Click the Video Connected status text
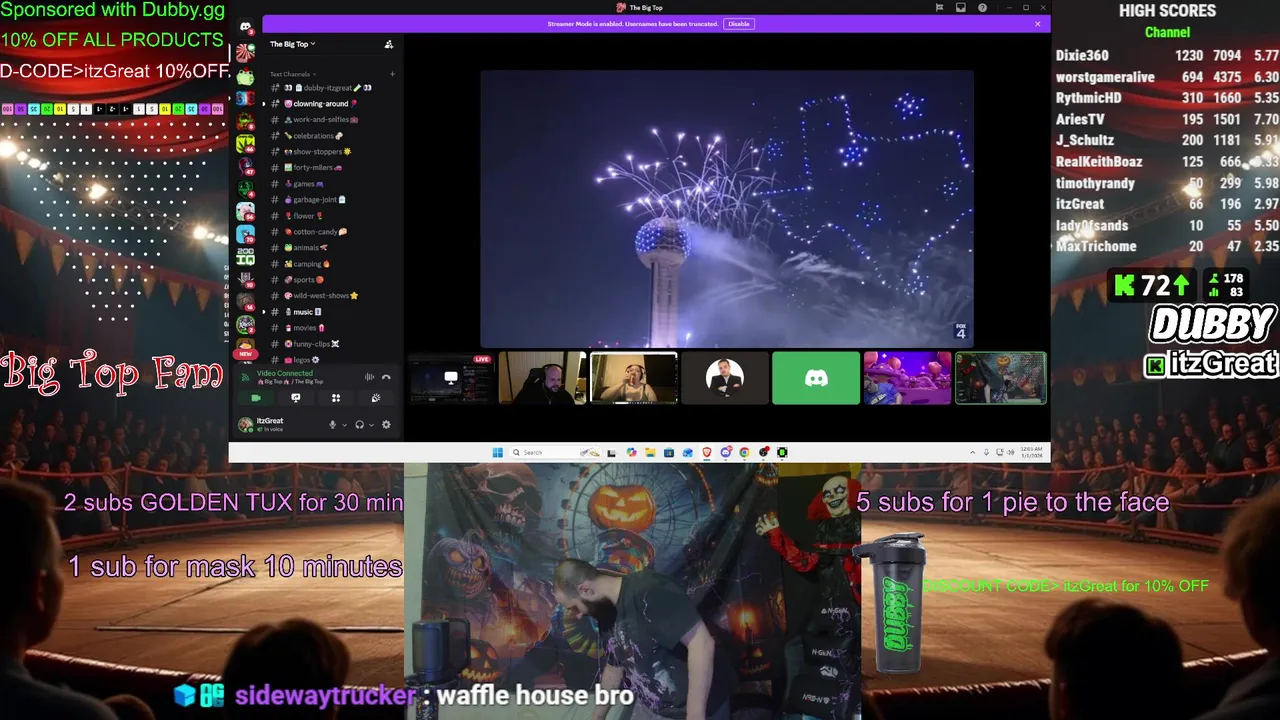The image size is (1280, 720). coord(285,373)
